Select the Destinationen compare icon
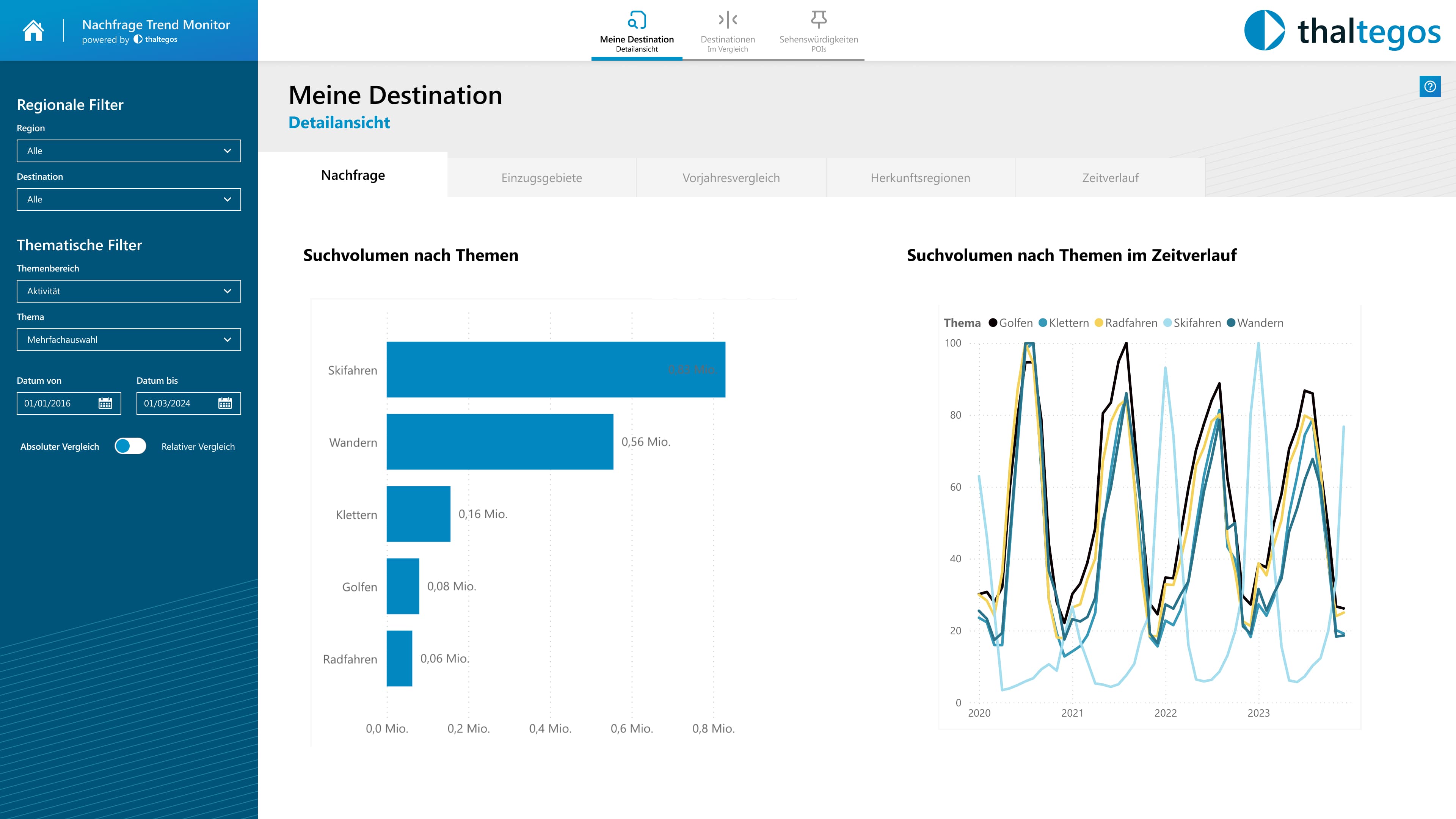Screen dimensions: 1456x819 [728, 20]
